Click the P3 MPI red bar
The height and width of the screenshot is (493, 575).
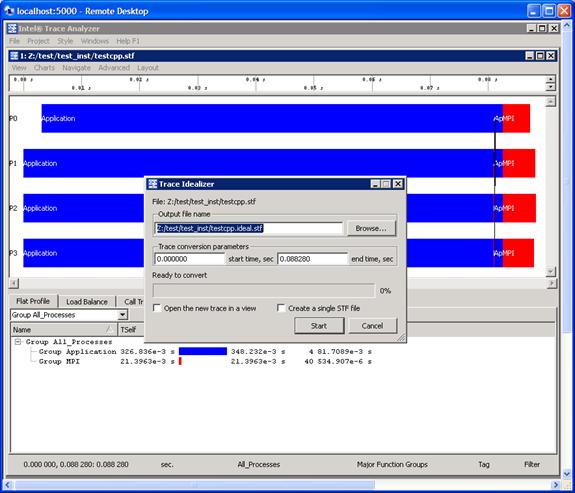(x=518, y=253)
